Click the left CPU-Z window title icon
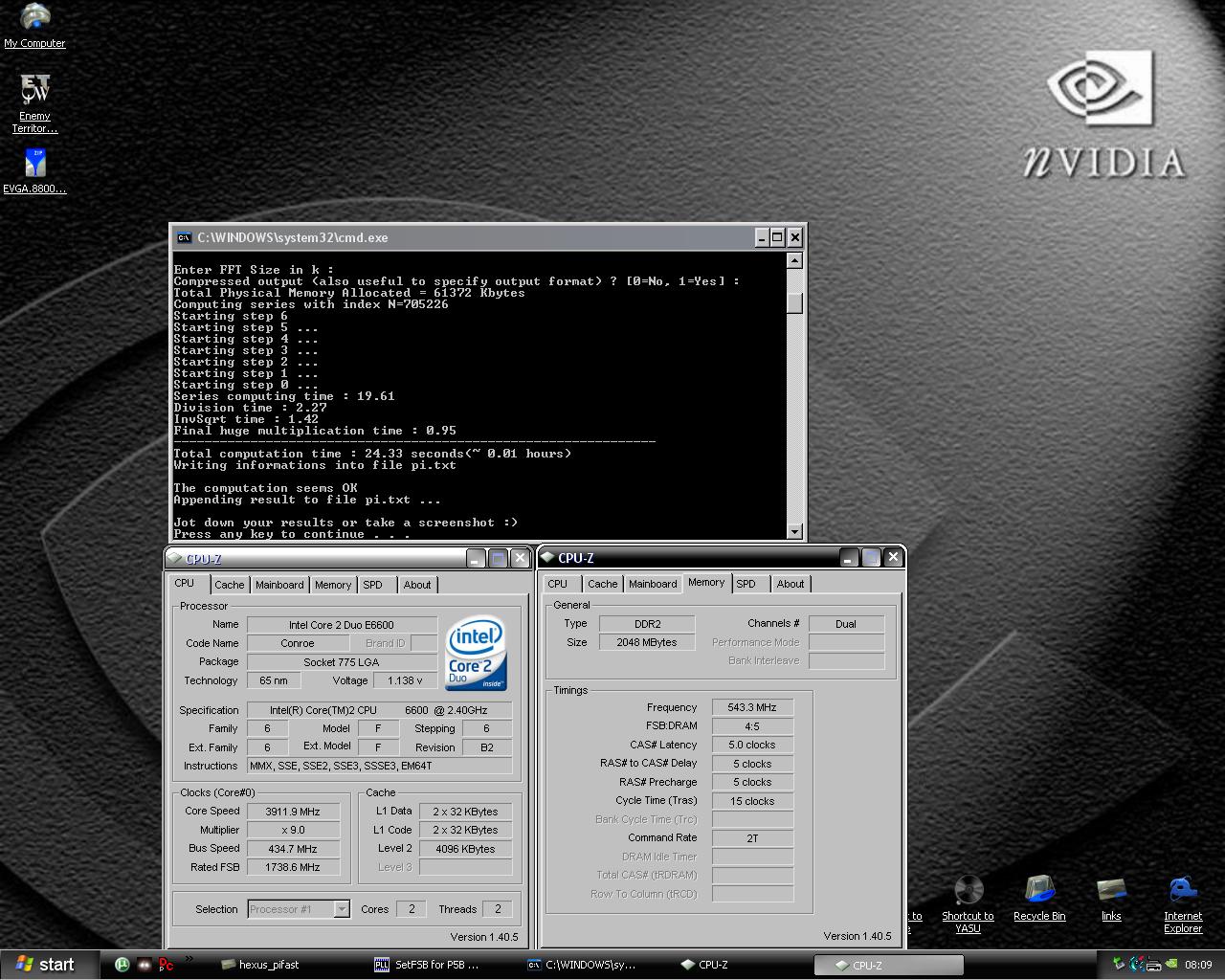Viewport: 1225px width, 980px height. tap(174, 558)
